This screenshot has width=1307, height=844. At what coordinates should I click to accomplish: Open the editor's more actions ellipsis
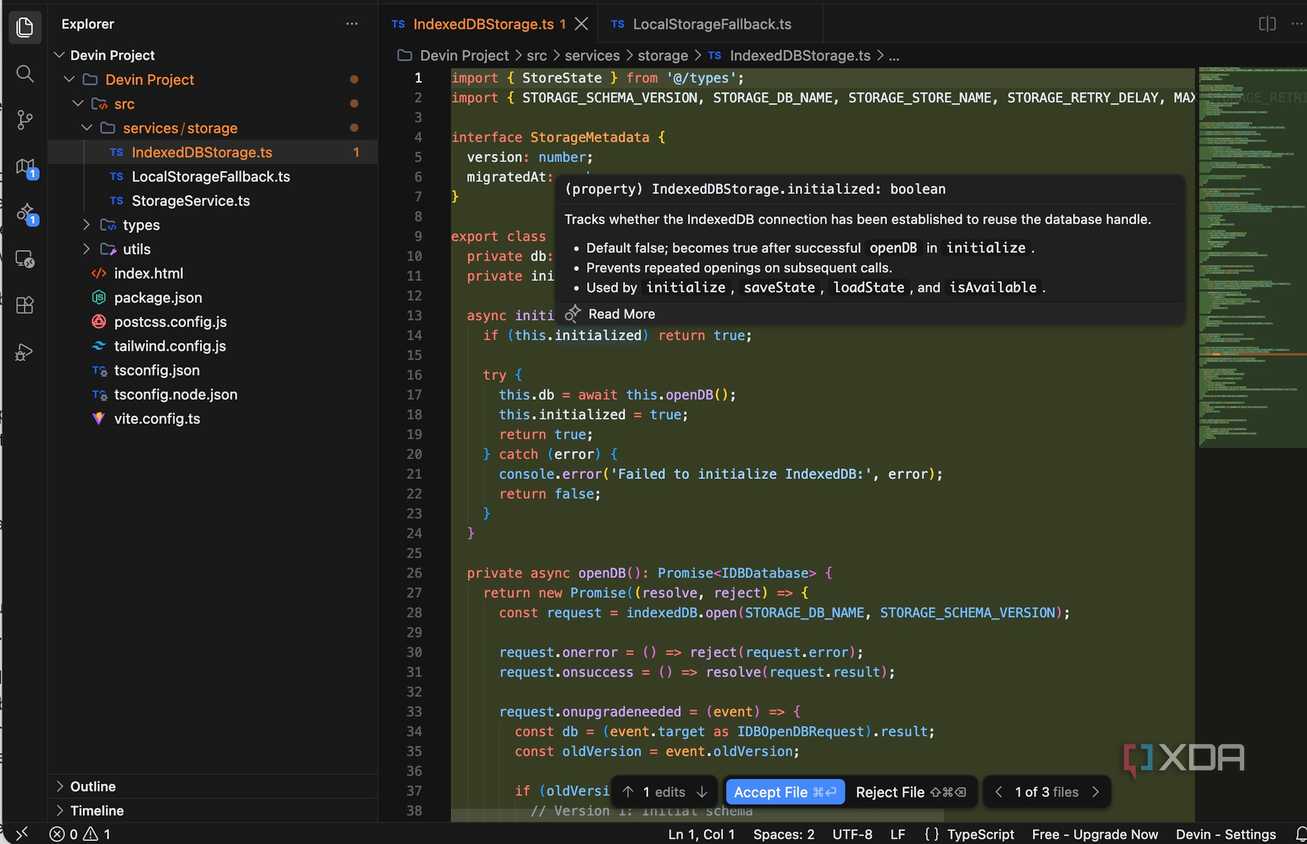coord(1296,24)
